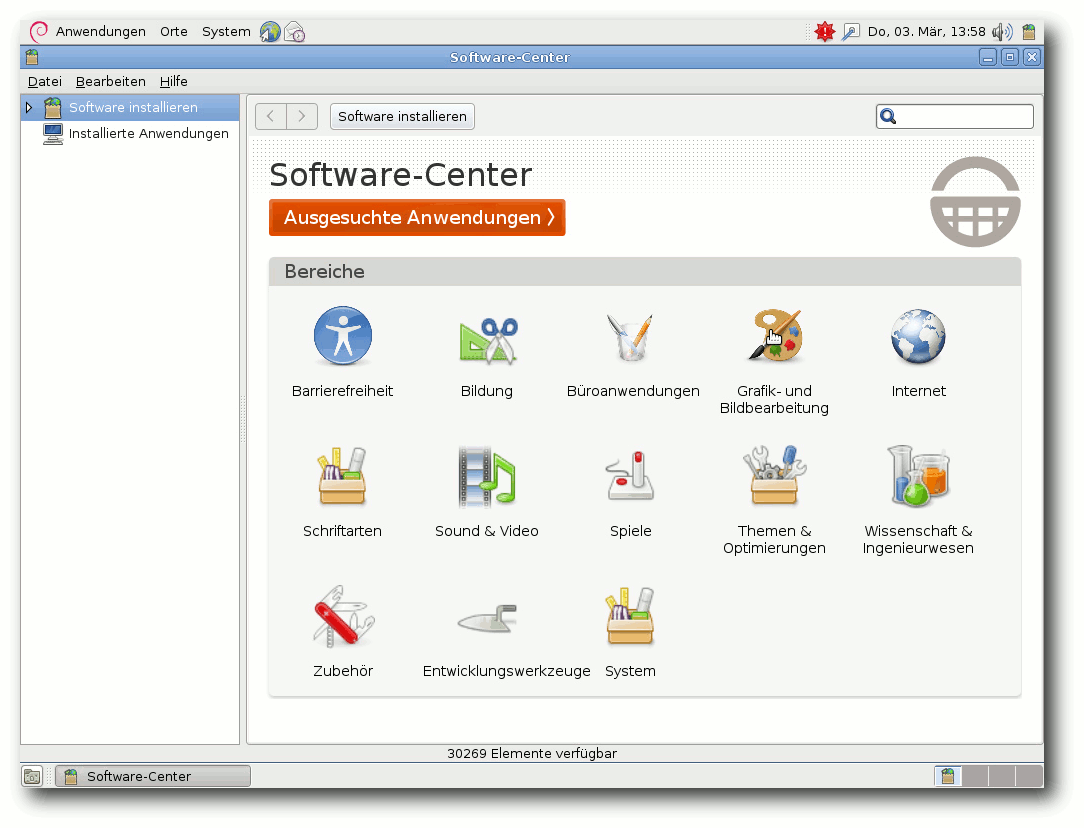The height and width of the screenshot is (828, 1084).
Task: Select Installierte Anwendungen in the sidebar
Action: pos(149,133)
